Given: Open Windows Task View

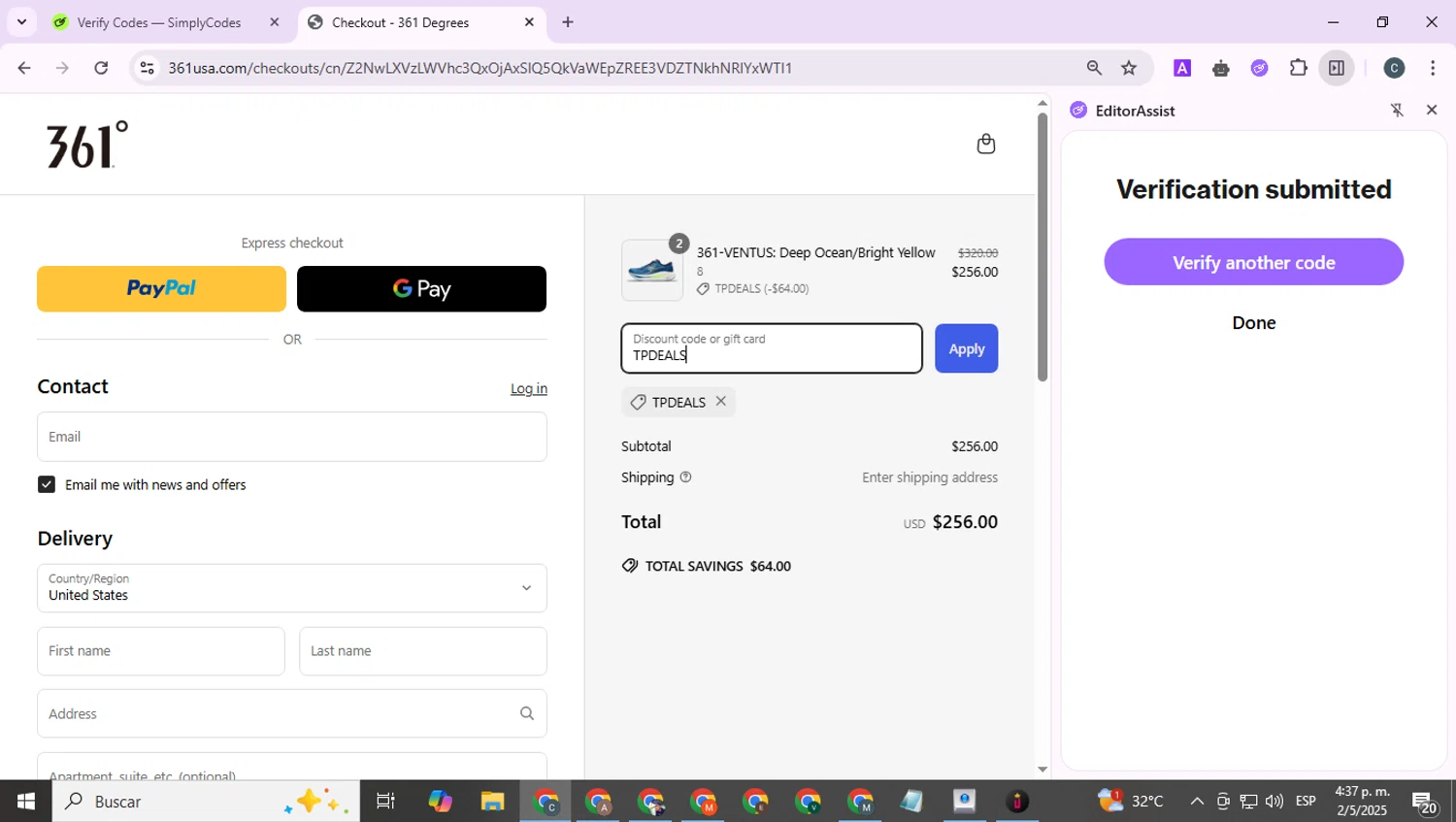Looking at the screenshot, I should pos(385,801).
